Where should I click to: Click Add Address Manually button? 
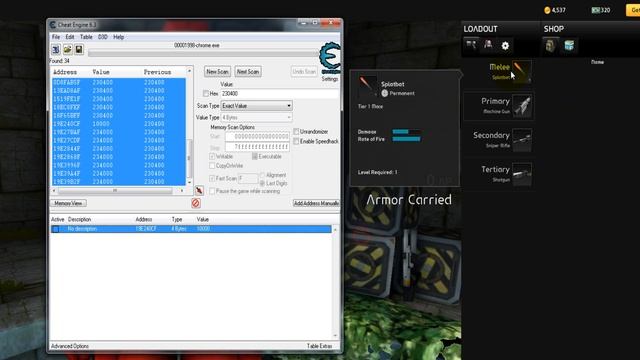(316, 203)
